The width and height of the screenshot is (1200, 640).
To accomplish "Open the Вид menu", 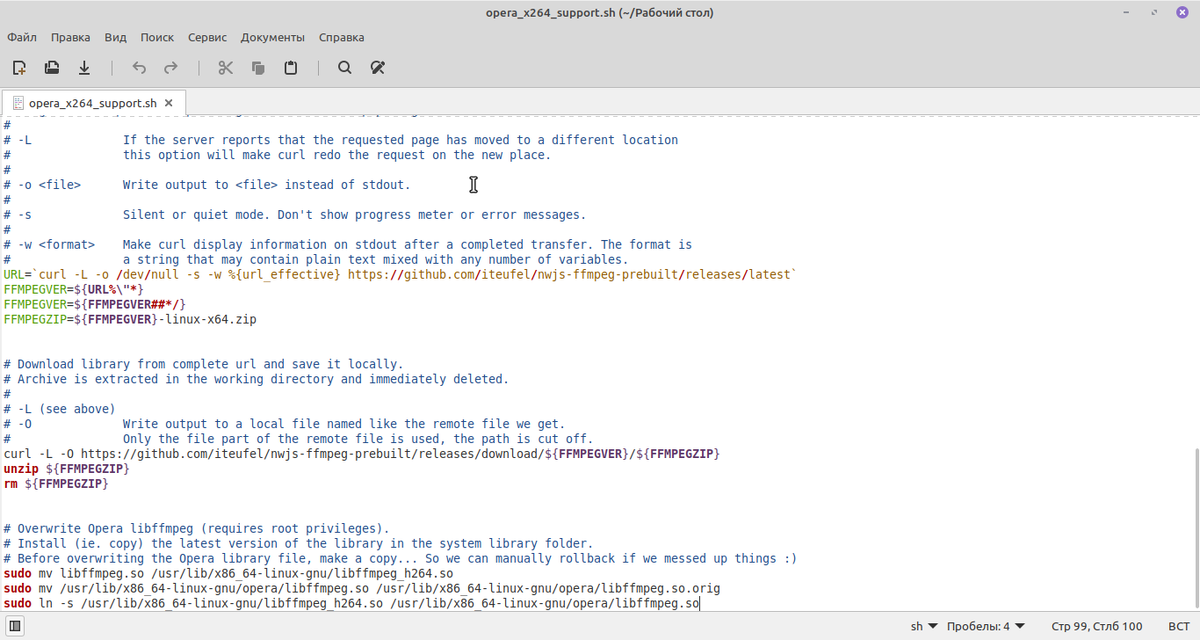I will tap(116, 37).
